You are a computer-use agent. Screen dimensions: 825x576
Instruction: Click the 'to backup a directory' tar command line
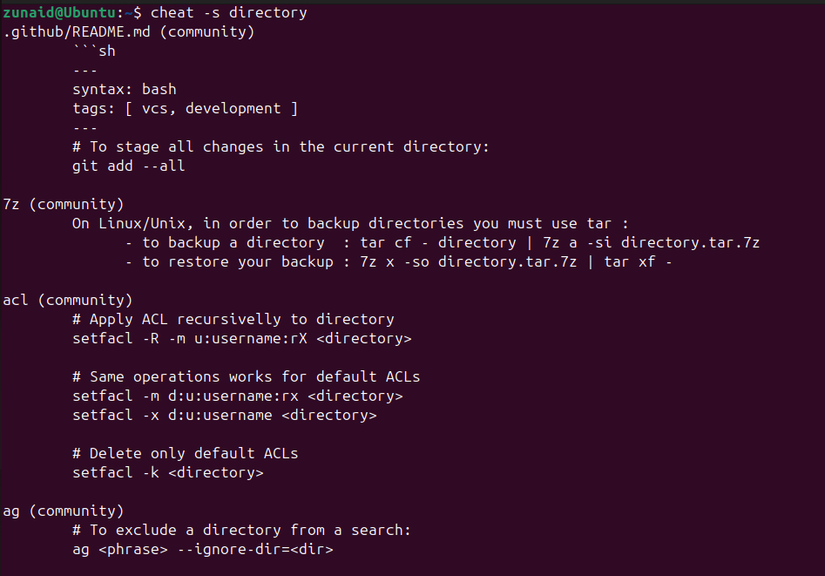(x=444, y=243)
